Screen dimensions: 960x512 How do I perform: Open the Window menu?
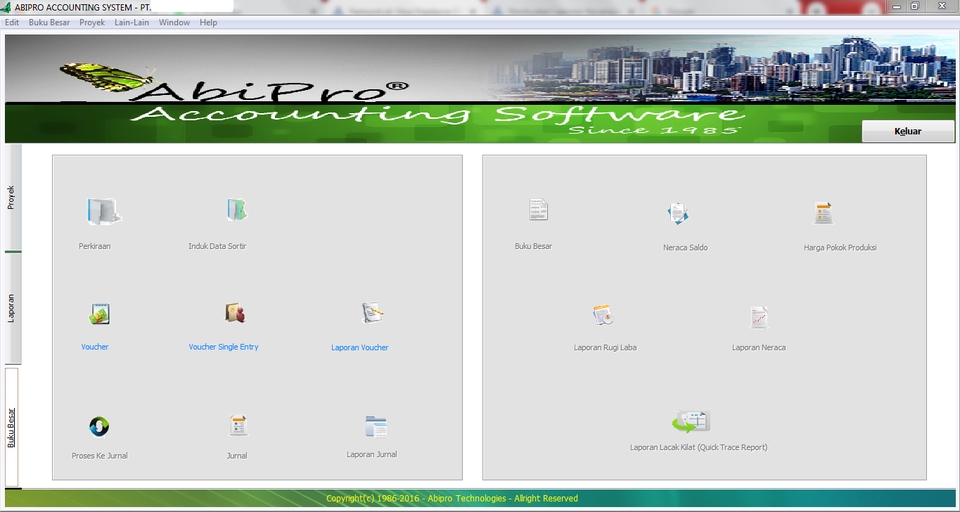tap(174, 23)
